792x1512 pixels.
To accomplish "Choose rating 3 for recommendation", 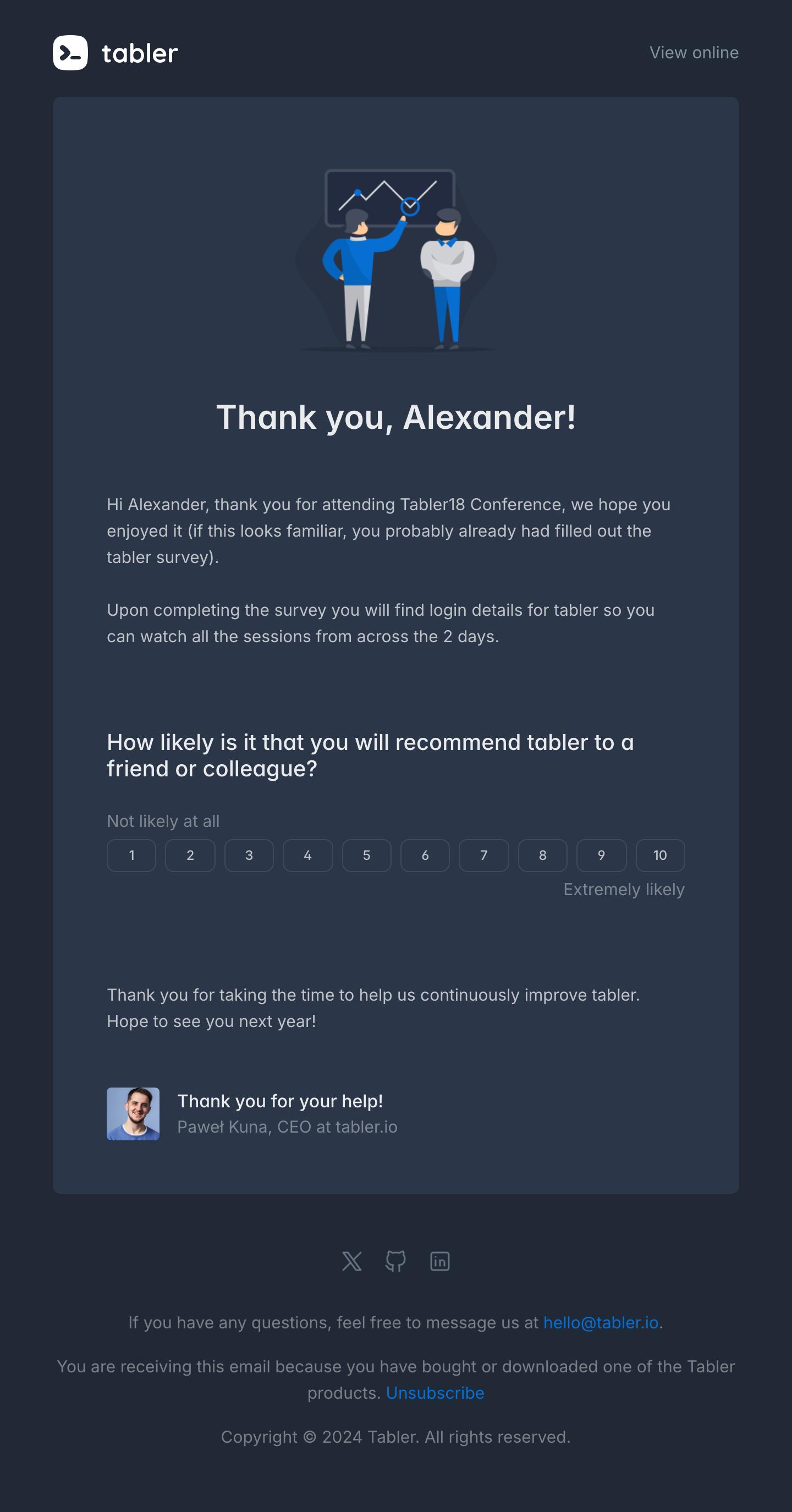I will tap(249, 855).
